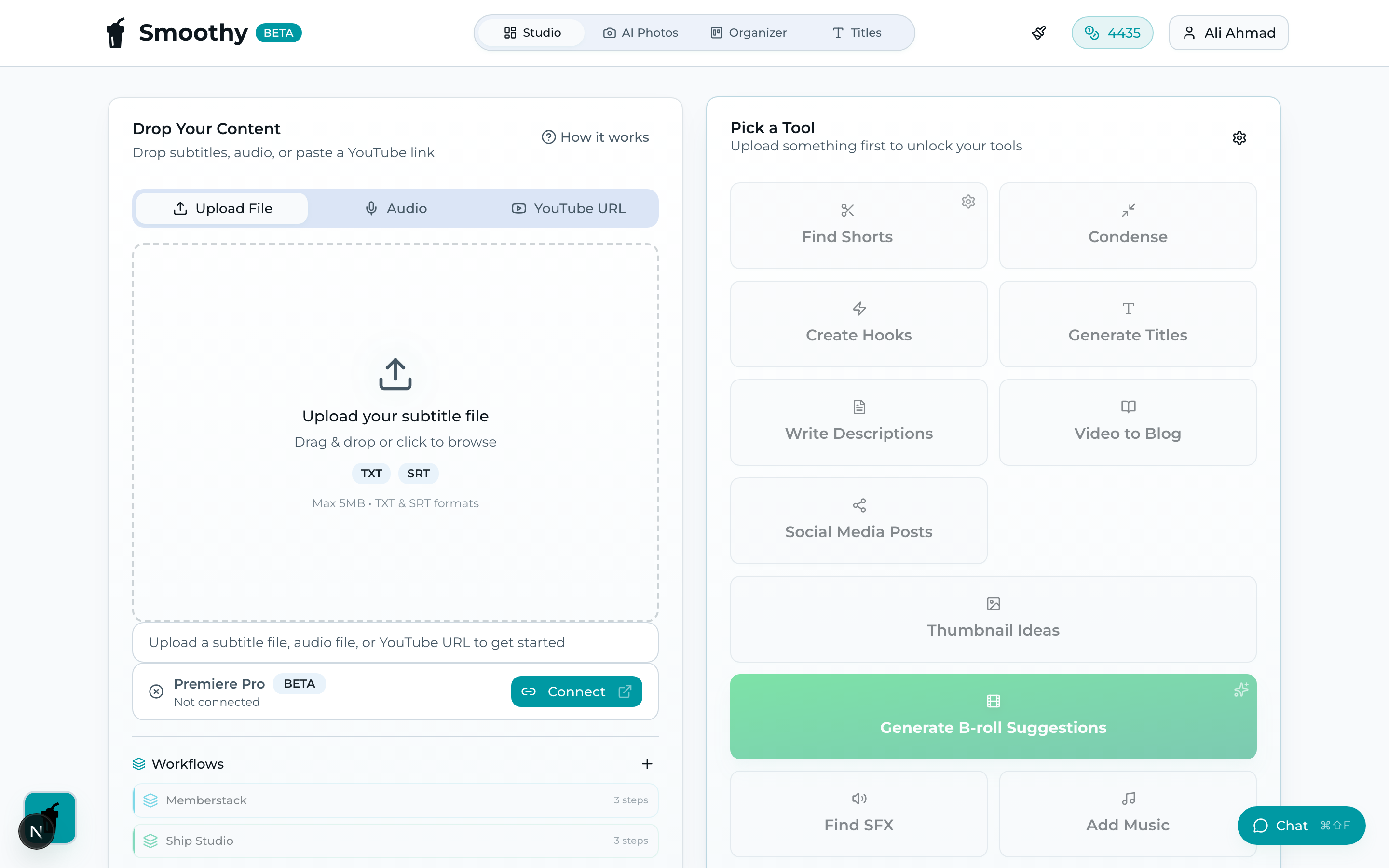Image resolution: width=1389 pixels, height=868 pixels.
Task: Click the Max 5MB formats note
Action: pyautogui.click(x=395, y=503)
